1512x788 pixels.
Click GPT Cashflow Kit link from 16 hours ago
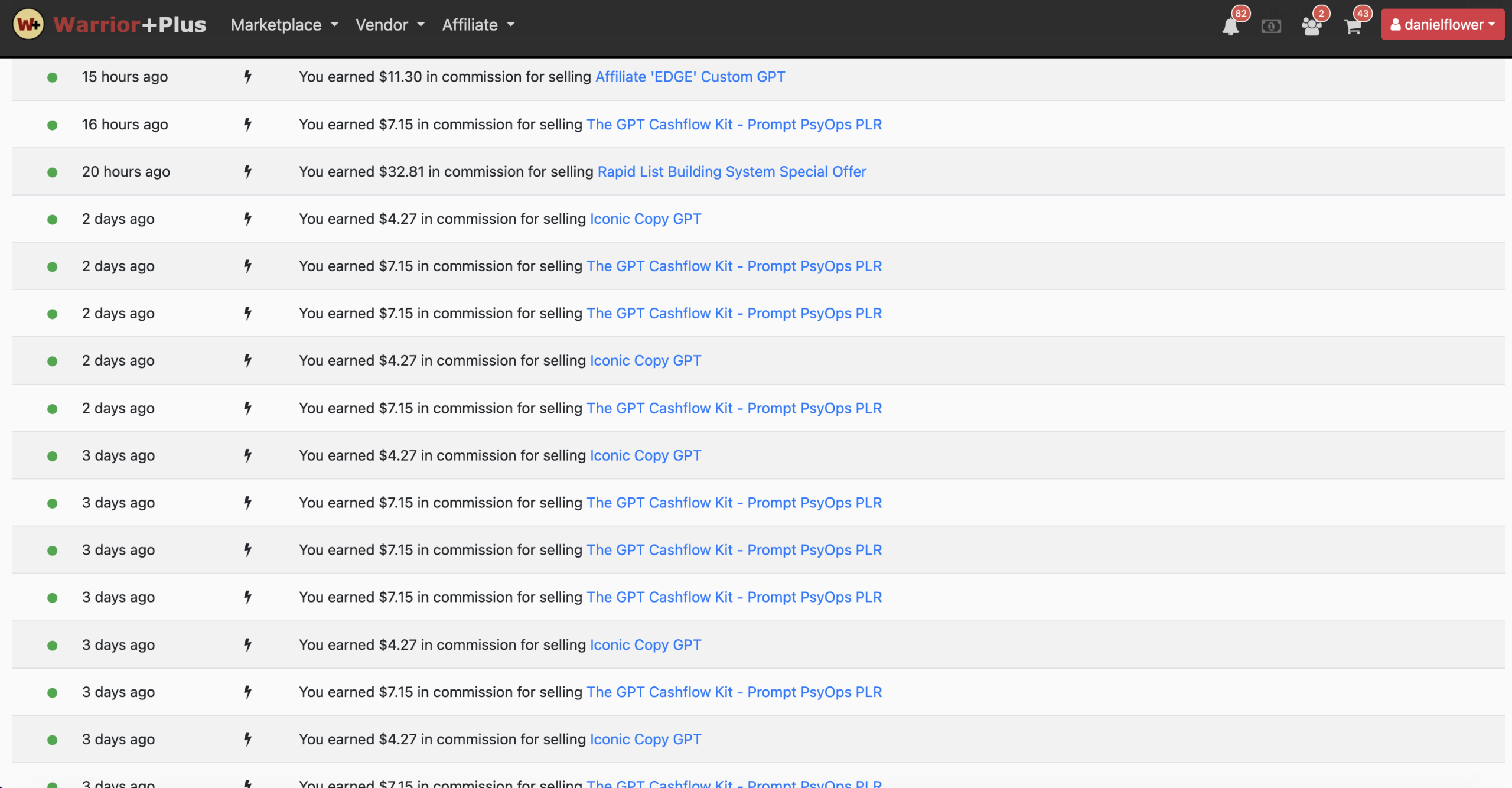point(734,125)
